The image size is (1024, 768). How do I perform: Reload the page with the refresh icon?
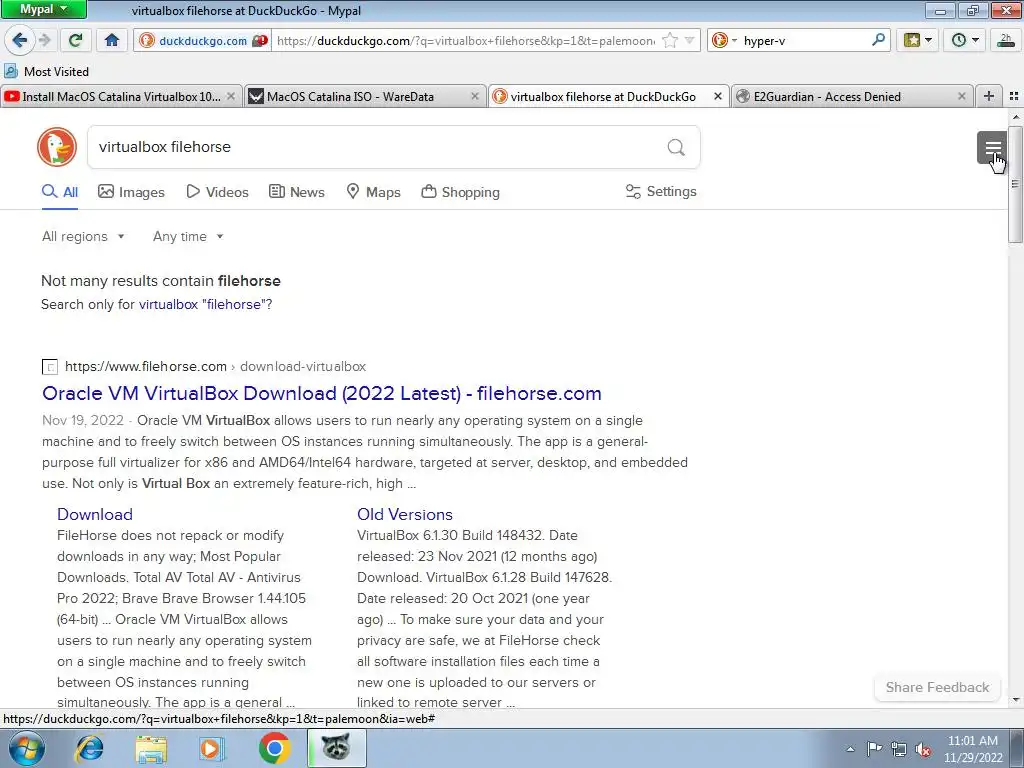click(75, 40)
